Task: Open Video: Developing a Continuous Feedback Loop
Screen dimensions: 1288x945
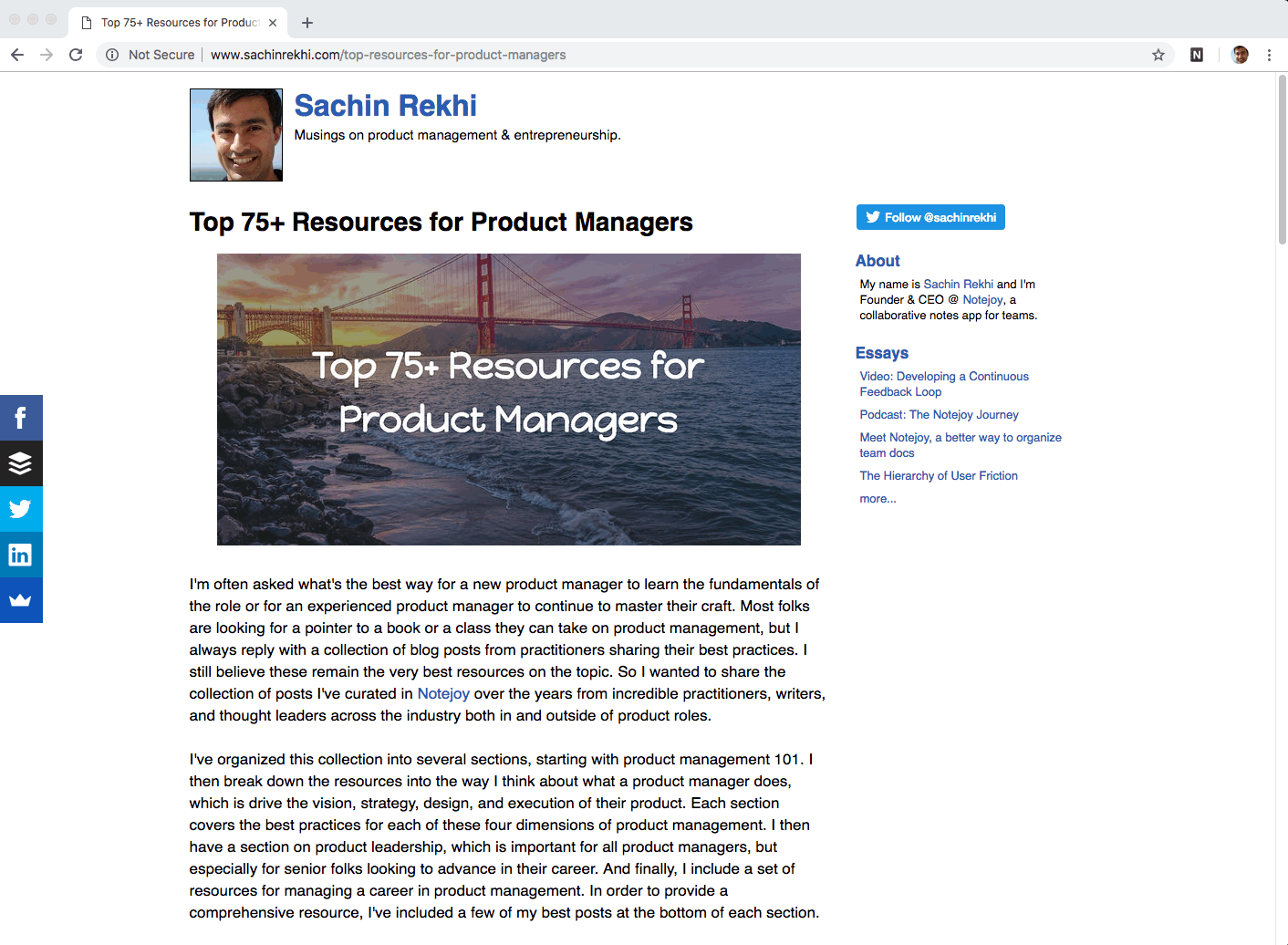Action: coord(944,384)
